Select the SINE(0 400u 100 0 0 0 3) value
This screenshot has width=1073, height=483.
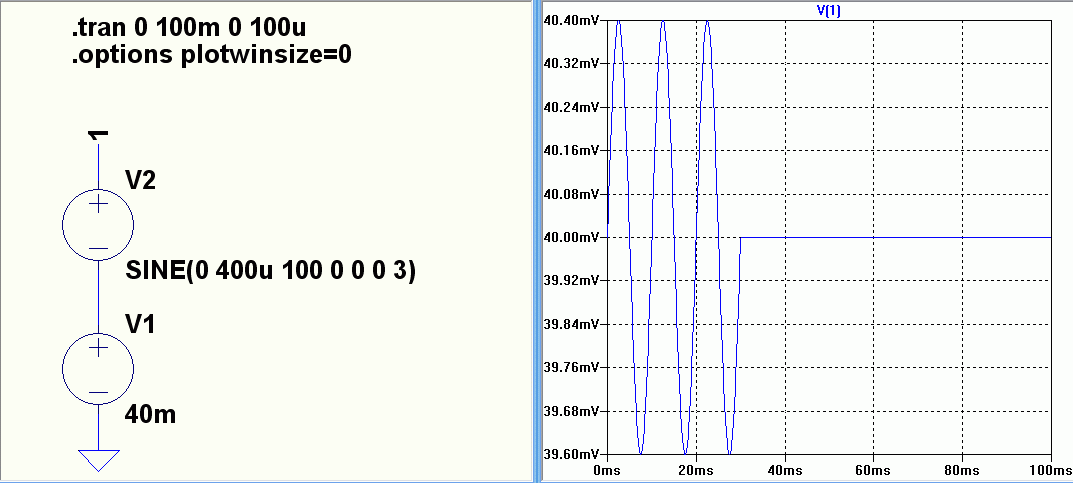pos(270,272)
